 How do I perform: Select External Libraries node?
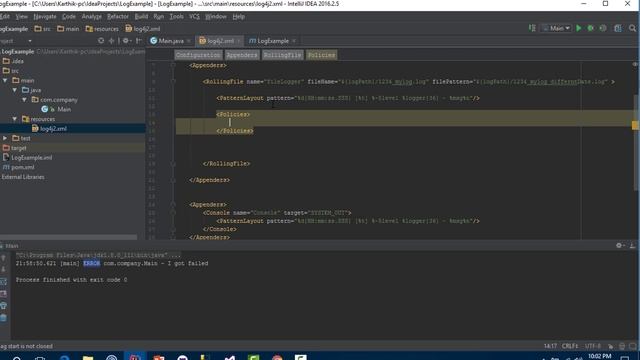click(23, 177)
